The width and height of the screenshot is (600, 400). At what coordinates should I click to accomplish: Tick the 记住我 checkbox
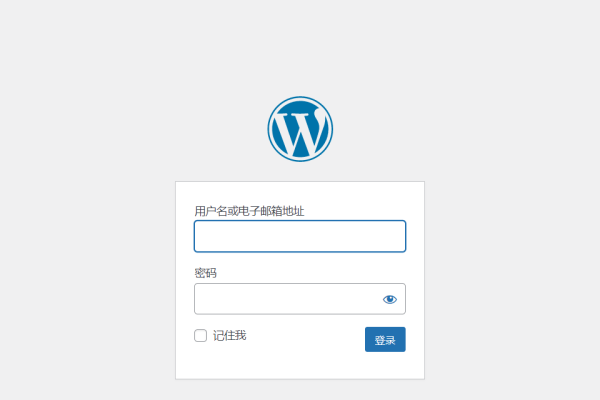tap(201, 335)
